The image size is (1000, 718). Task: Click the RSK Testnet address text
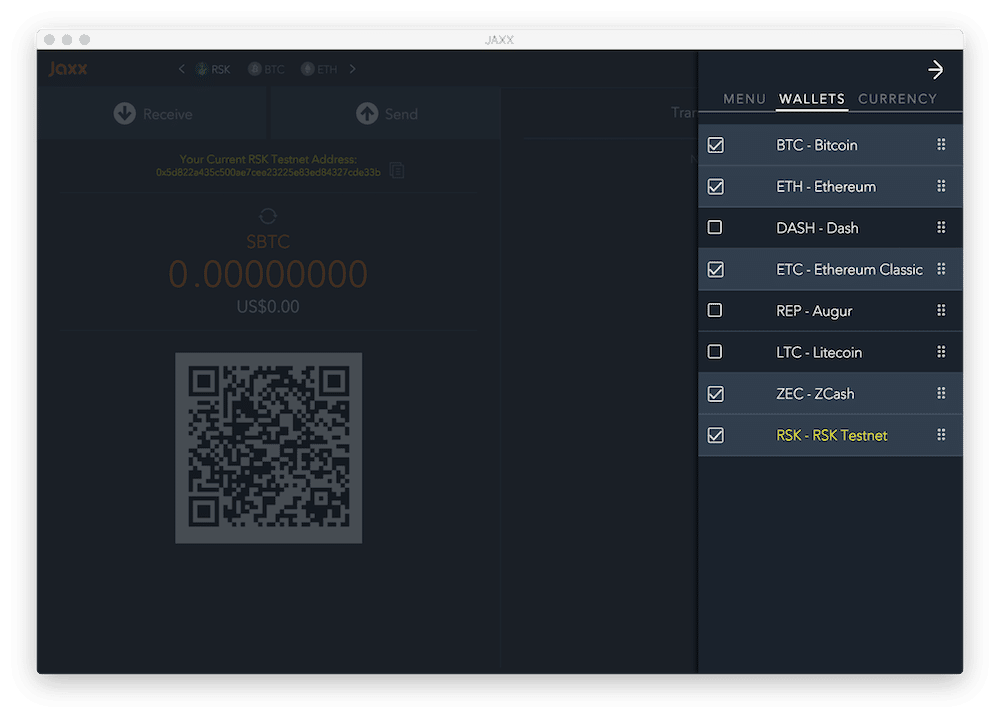click(x=268, y=172)
